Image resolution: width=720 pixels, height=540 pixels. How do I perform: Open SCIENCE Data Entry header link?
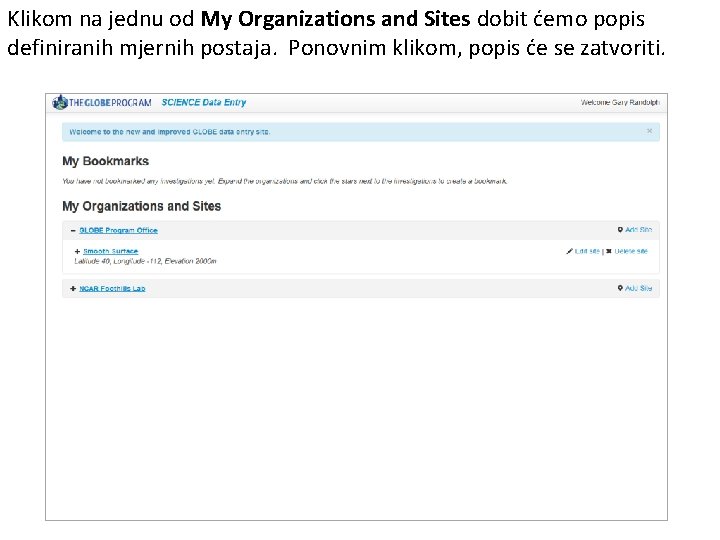click(x=203, y=102)
